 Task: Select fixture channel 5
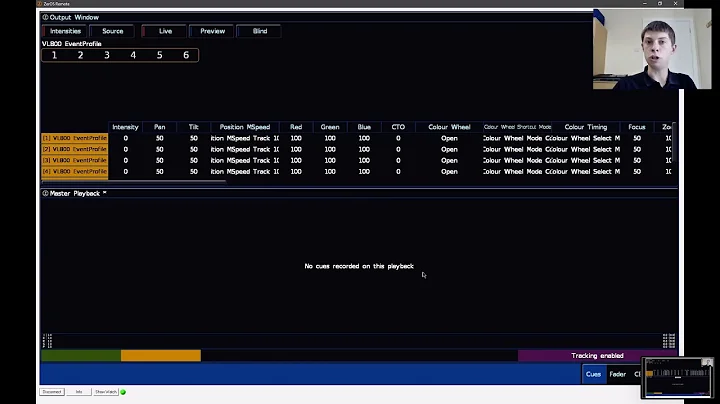[x=160, y=56]
